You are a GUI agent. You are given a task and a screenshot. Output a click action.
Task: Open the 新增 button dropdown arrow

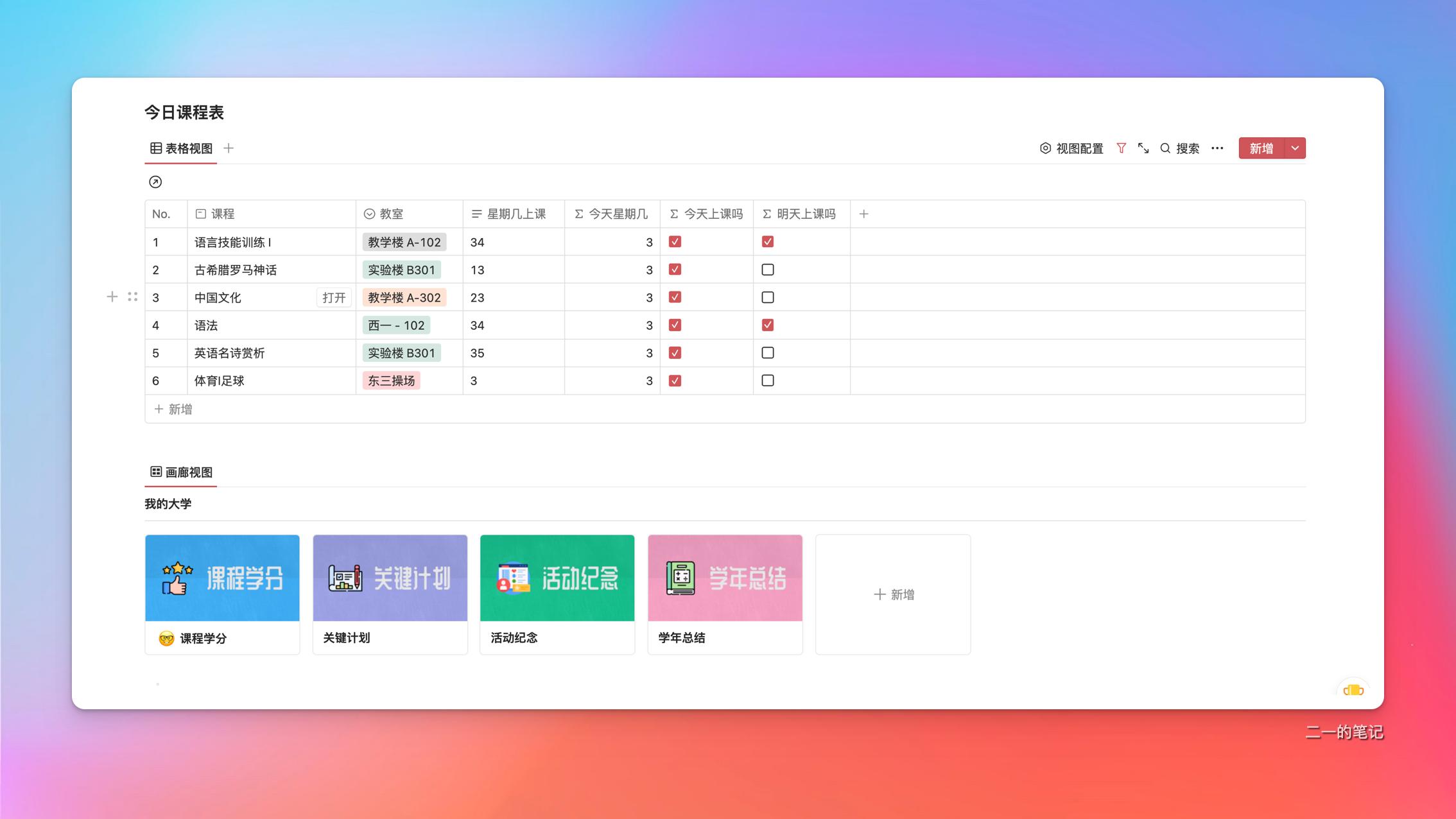click(x=1295, y=148)
